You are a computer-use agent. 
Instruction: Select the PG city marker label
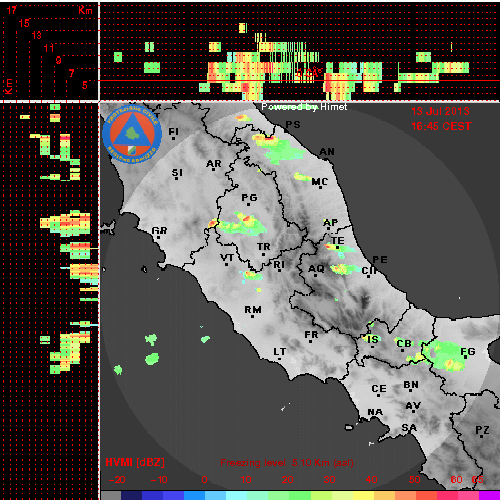pyautogui.click(x=249, y=198)
